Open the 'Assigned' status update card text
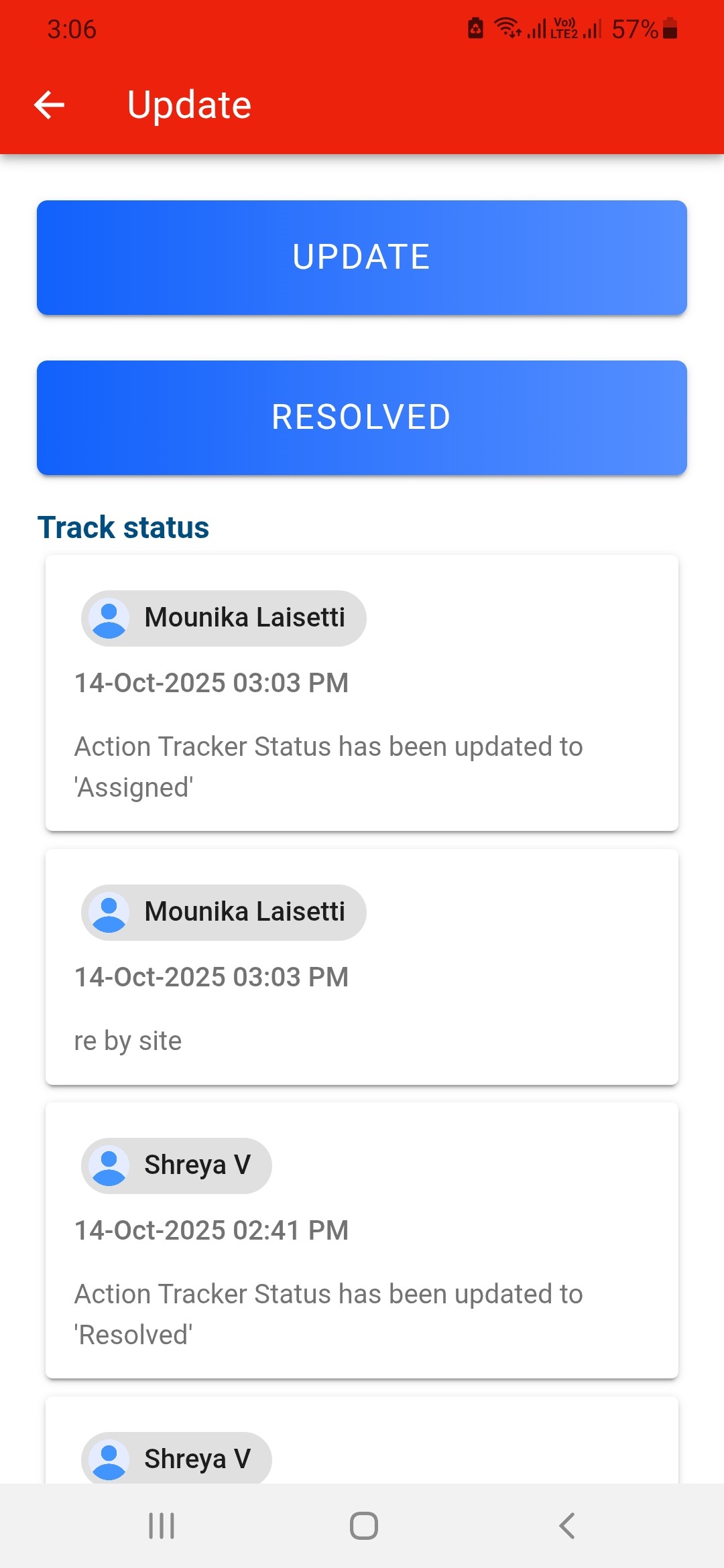This screenshot has width=724, height=1568. 328,767
